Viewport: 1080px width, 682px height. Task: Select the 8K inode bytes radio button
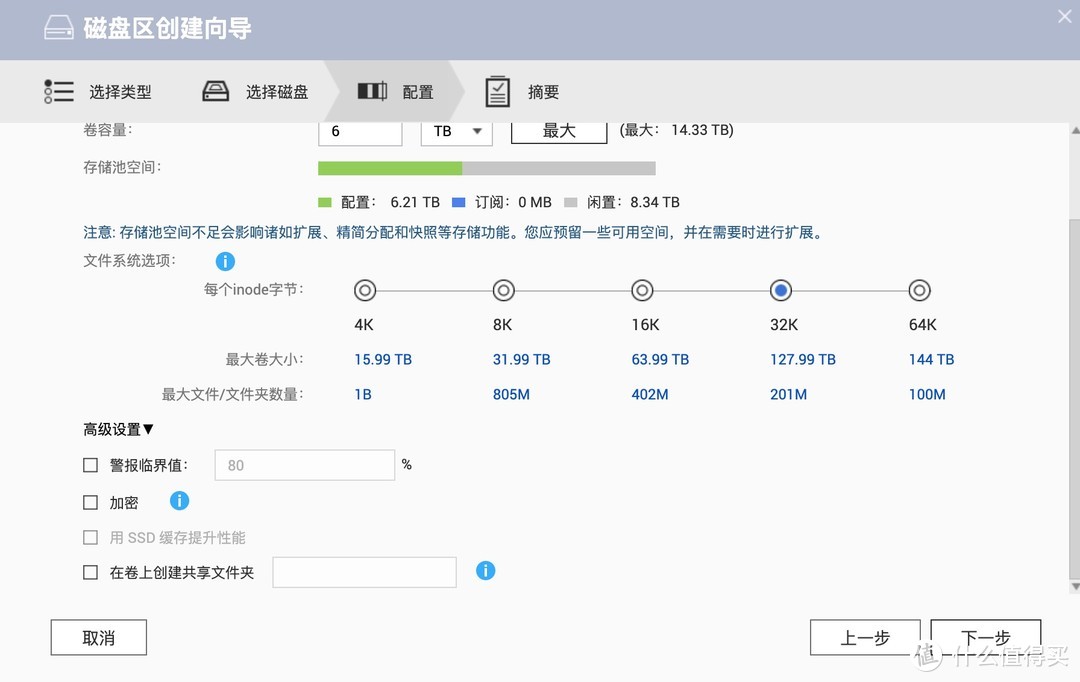[x=503, y=290]
